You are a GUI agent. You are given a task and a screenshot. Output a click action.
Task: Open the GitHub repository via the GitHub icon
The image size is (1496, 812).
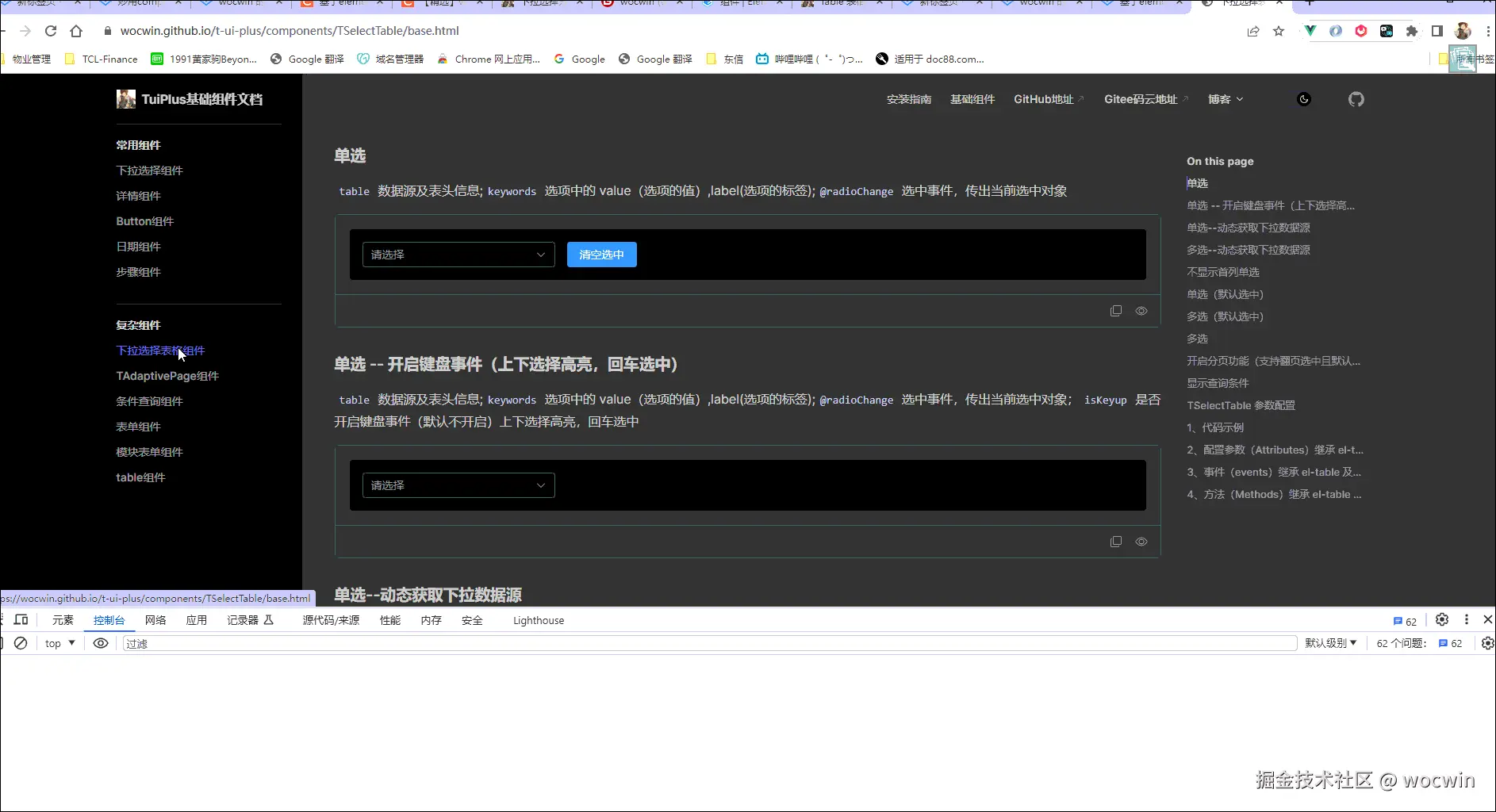[1356, 99]
